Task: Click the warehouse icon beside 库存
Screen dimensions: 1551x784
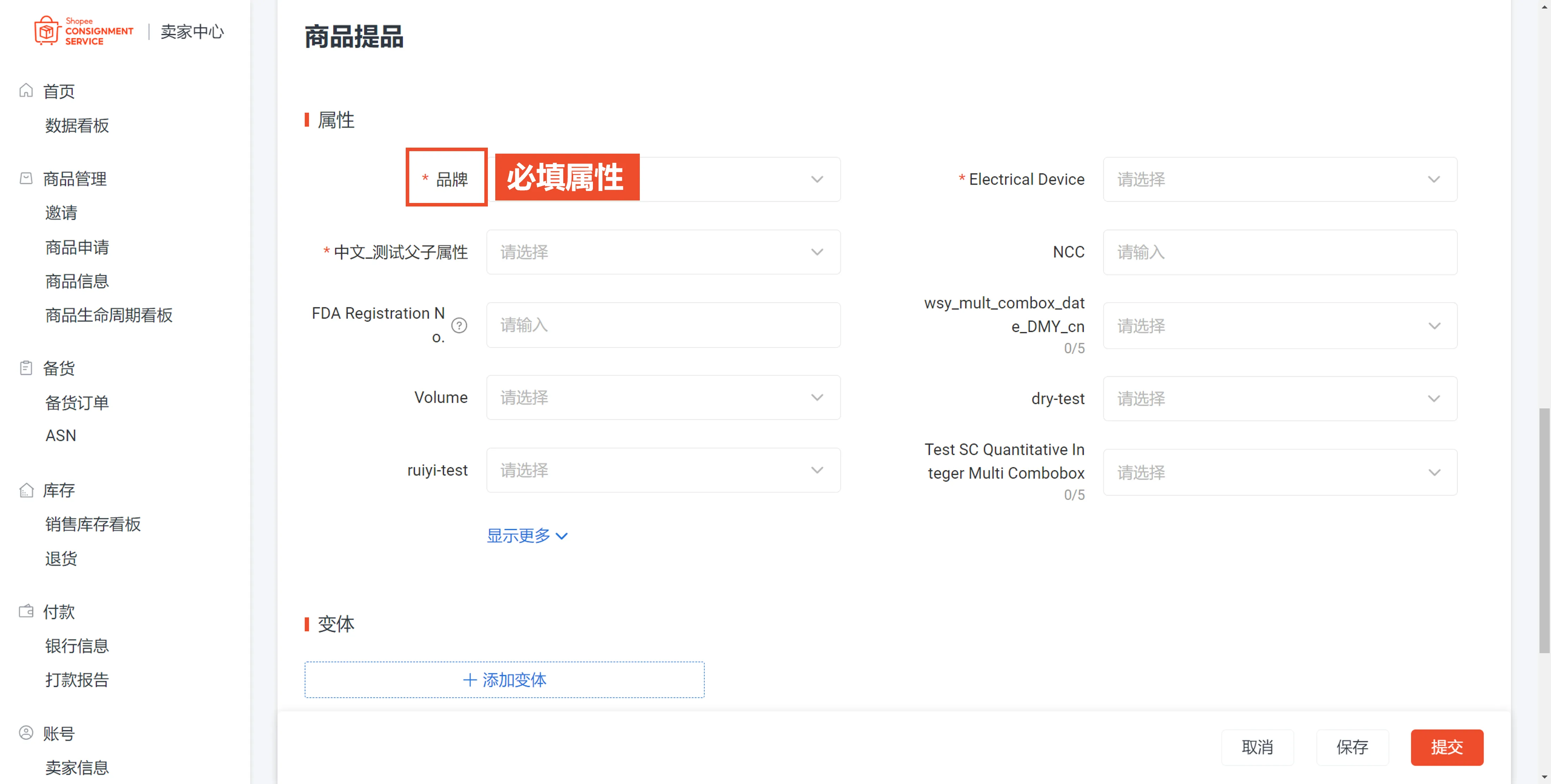Action: (x=26, y=490)
